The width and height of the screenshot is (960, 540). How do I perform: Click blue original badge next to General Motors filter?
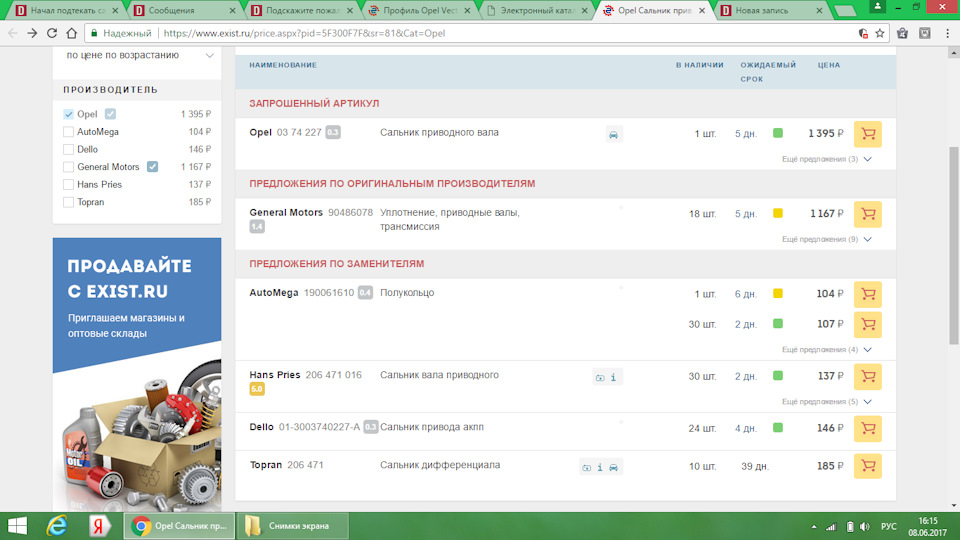152,167
